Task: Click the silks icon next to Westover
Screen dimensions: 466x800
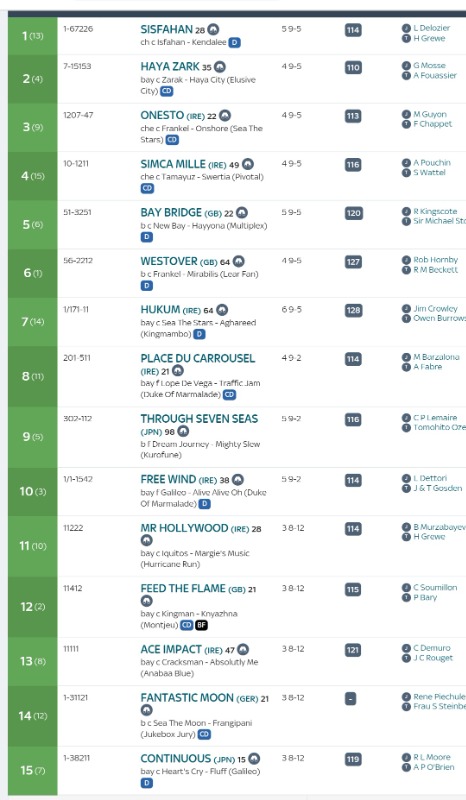Action: 238,262
